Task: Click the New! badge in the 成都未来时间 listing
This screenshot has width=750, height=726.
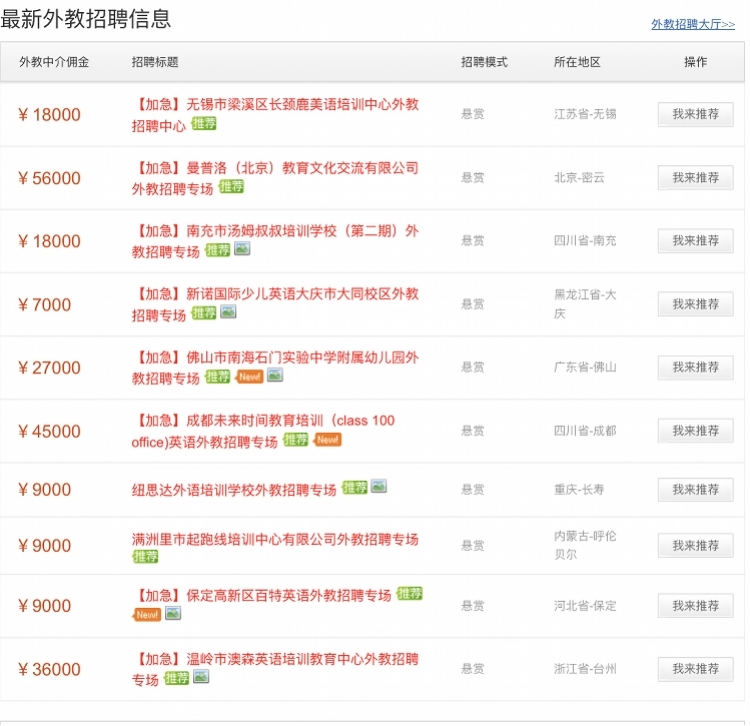Action: coord(327,440)
